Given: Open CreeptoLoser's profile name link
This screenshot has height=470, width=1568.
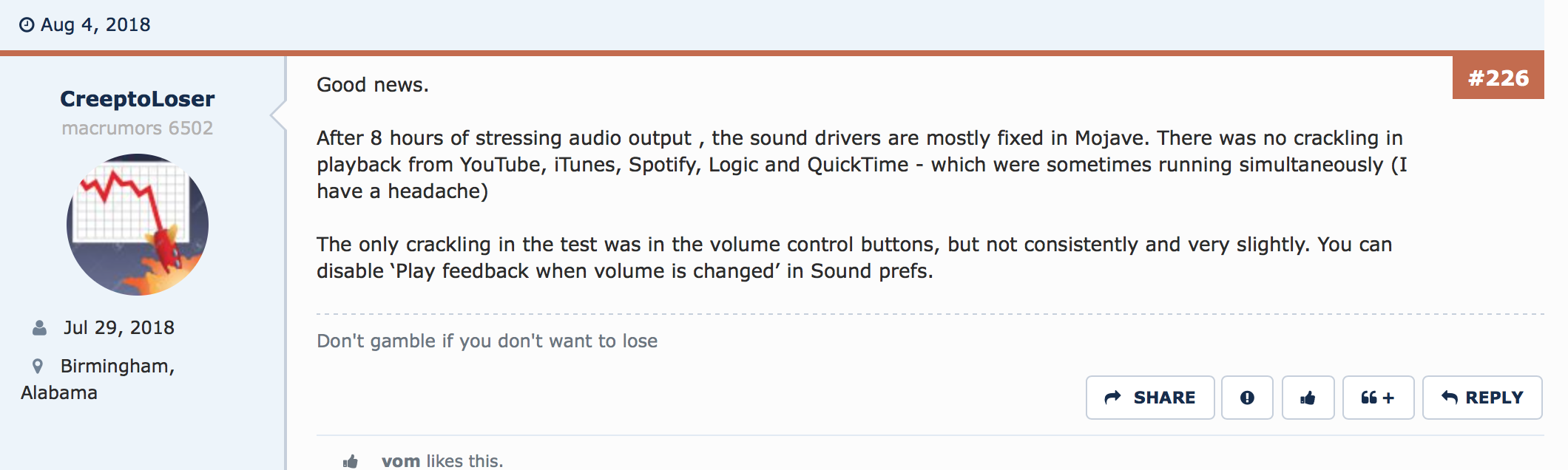Looking at the screenshot, I should 138,98.
